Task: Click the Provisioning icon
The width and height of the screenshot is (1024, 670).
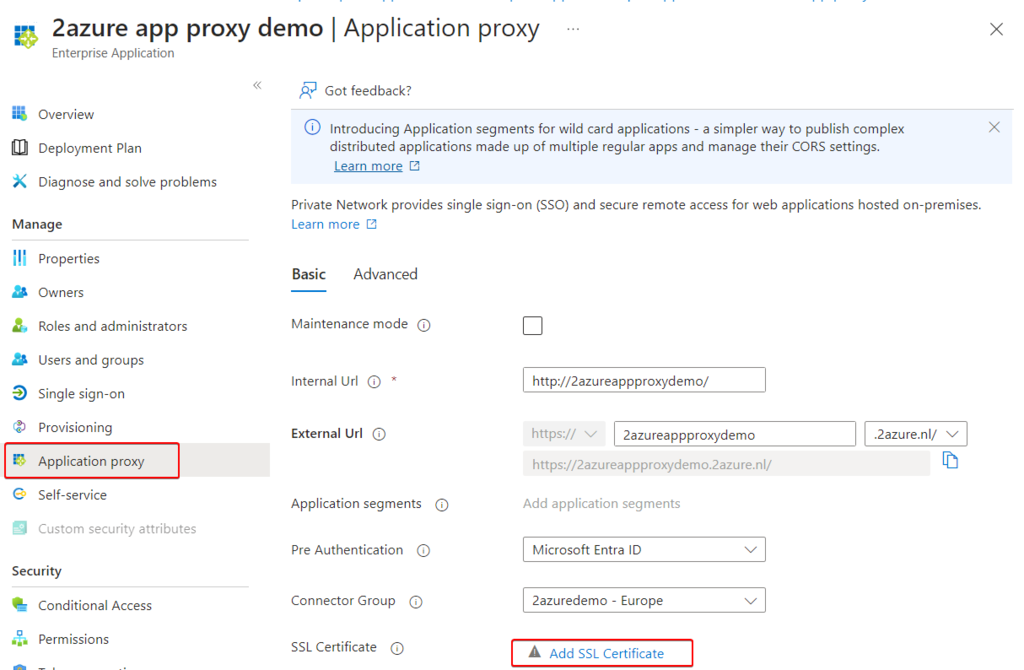Action: point(20,427)
